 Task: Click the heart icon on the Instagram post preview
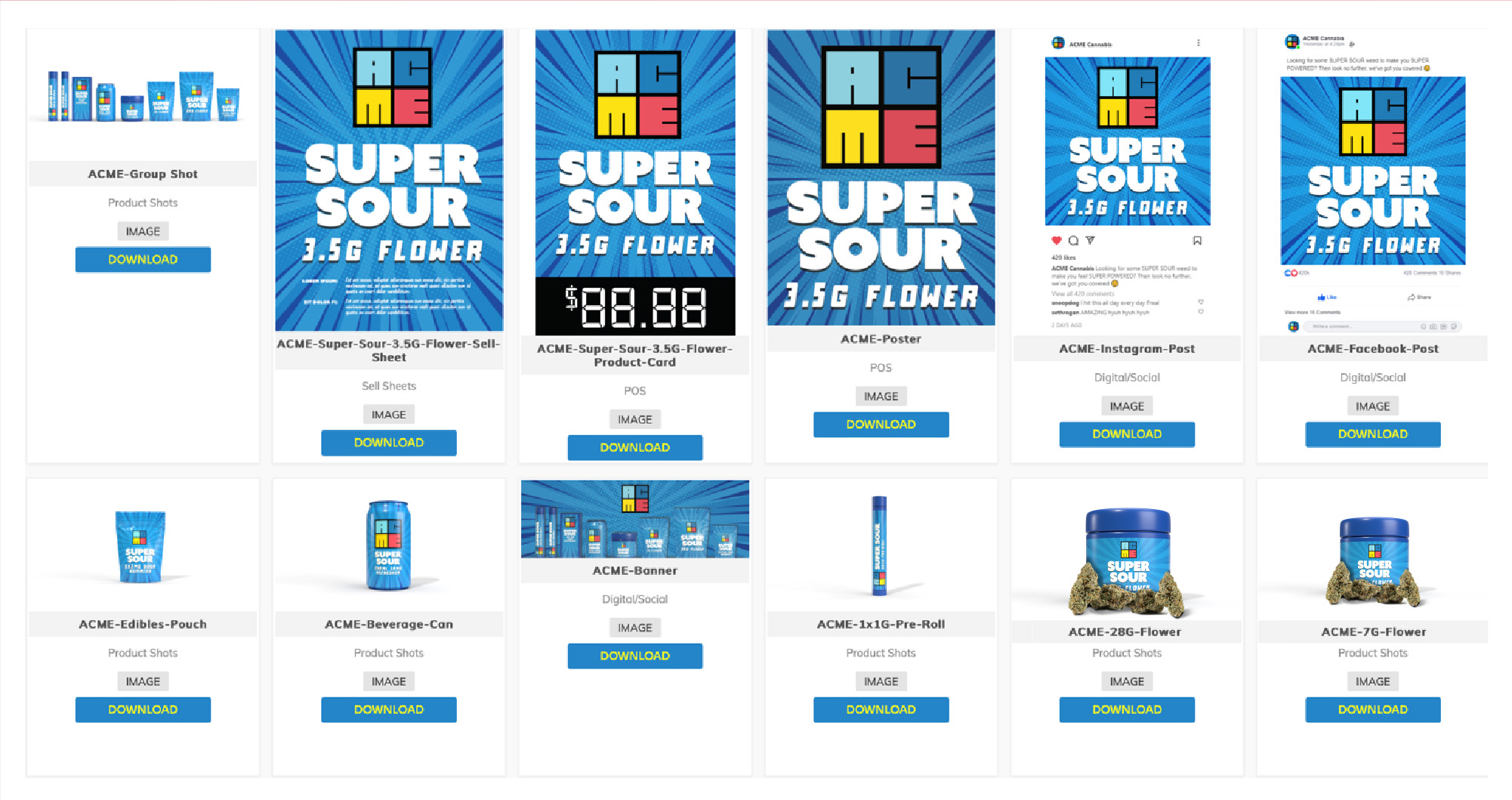1056,241
